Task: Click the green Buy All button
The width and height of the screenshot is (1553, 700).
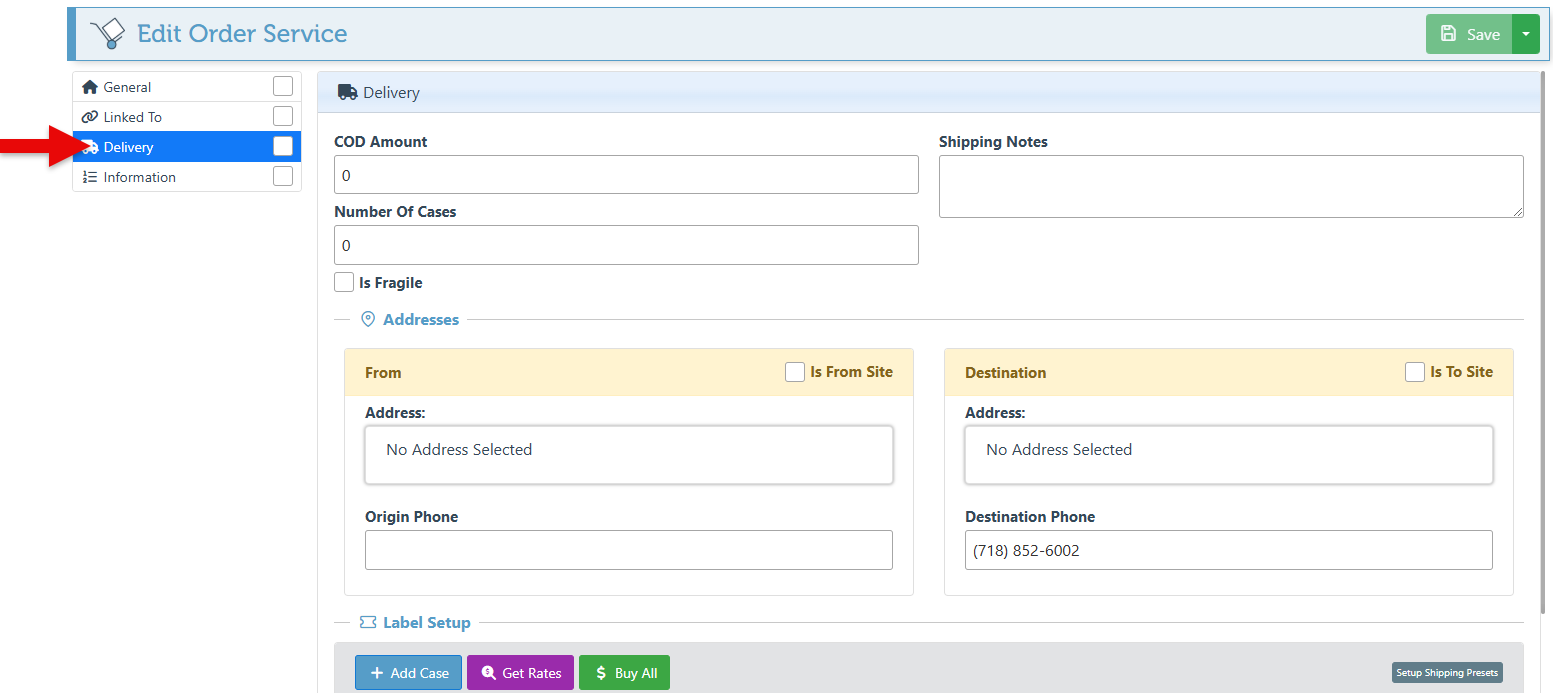Action: 624,673
